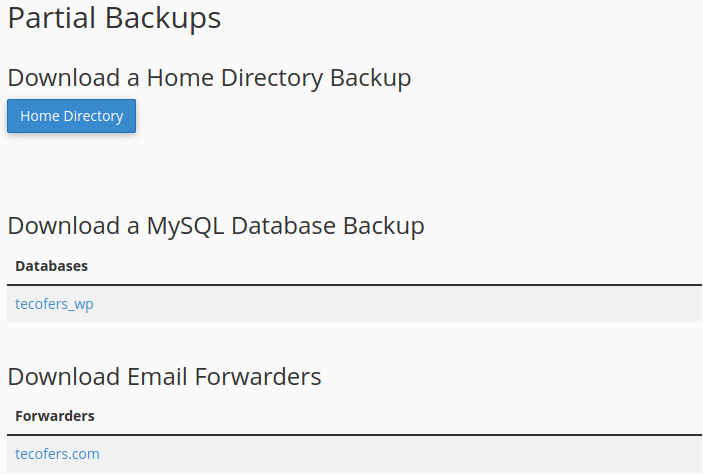Click the Databases table header row blank area

(400, 266)
